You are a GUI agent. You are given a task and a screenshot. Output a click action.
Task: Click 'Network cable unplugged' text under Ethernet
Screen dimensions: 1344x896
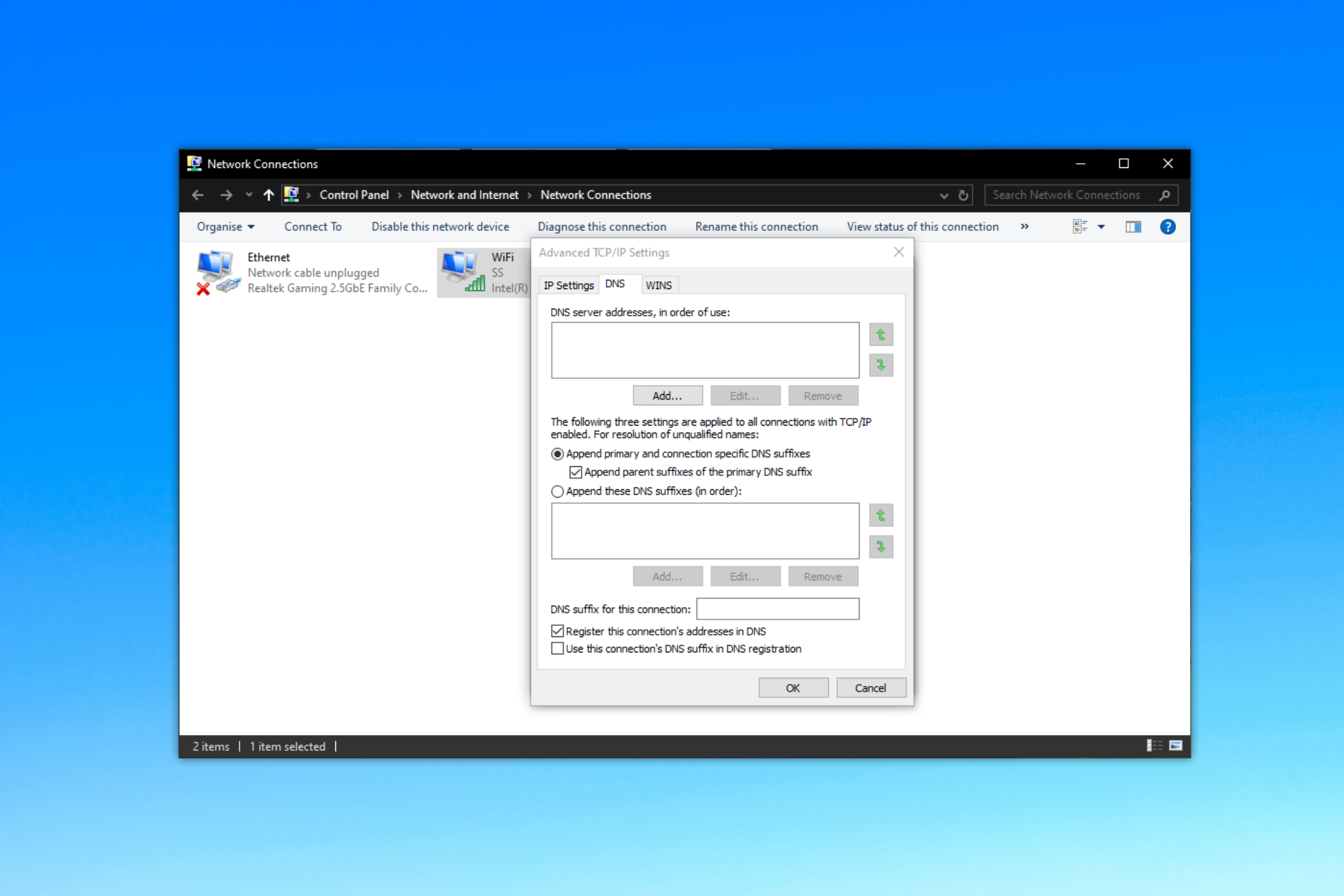pos(314,273)
